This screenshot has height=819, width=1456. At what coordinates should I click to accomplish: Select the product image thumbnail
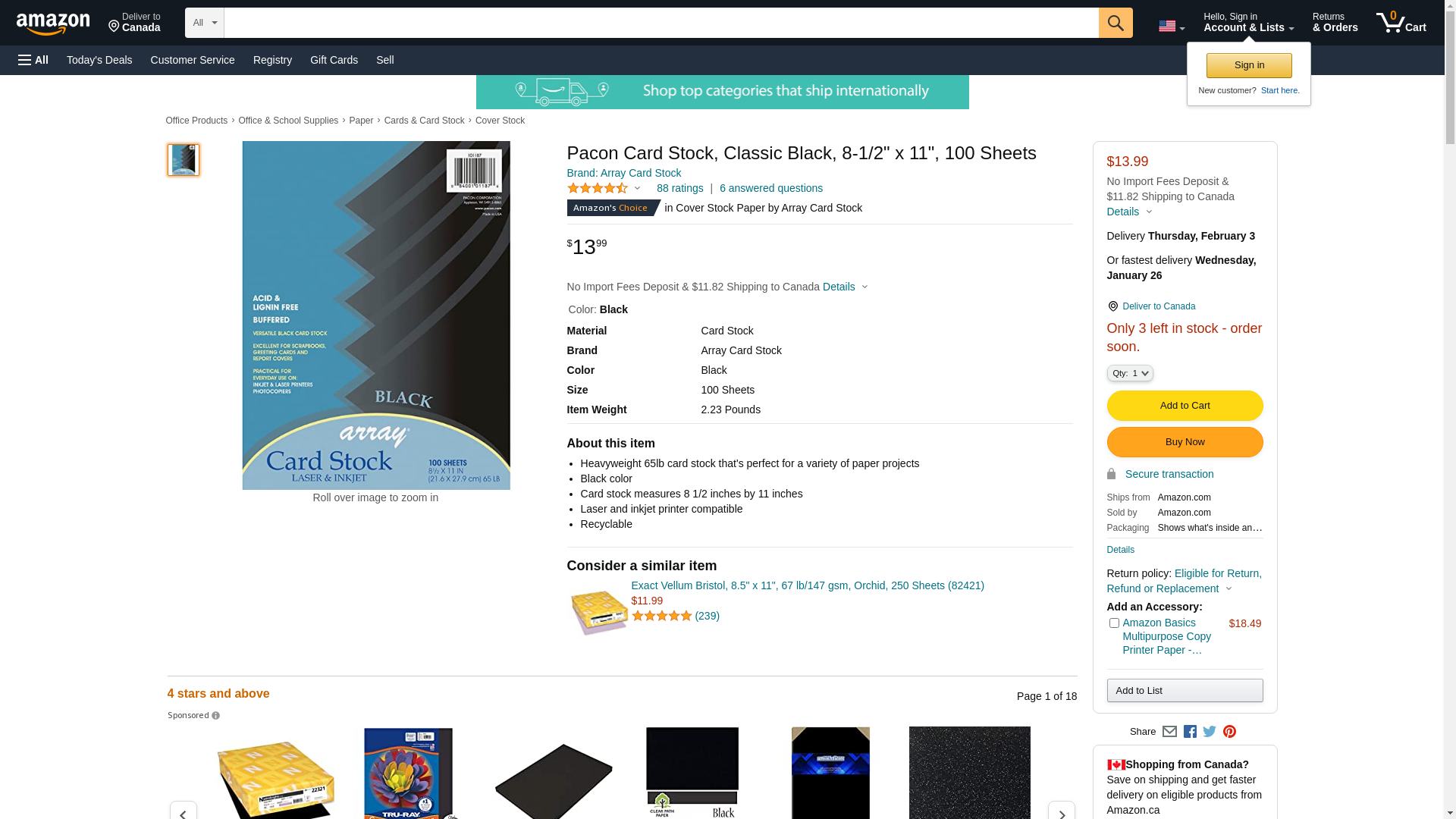tap(183, 160)
